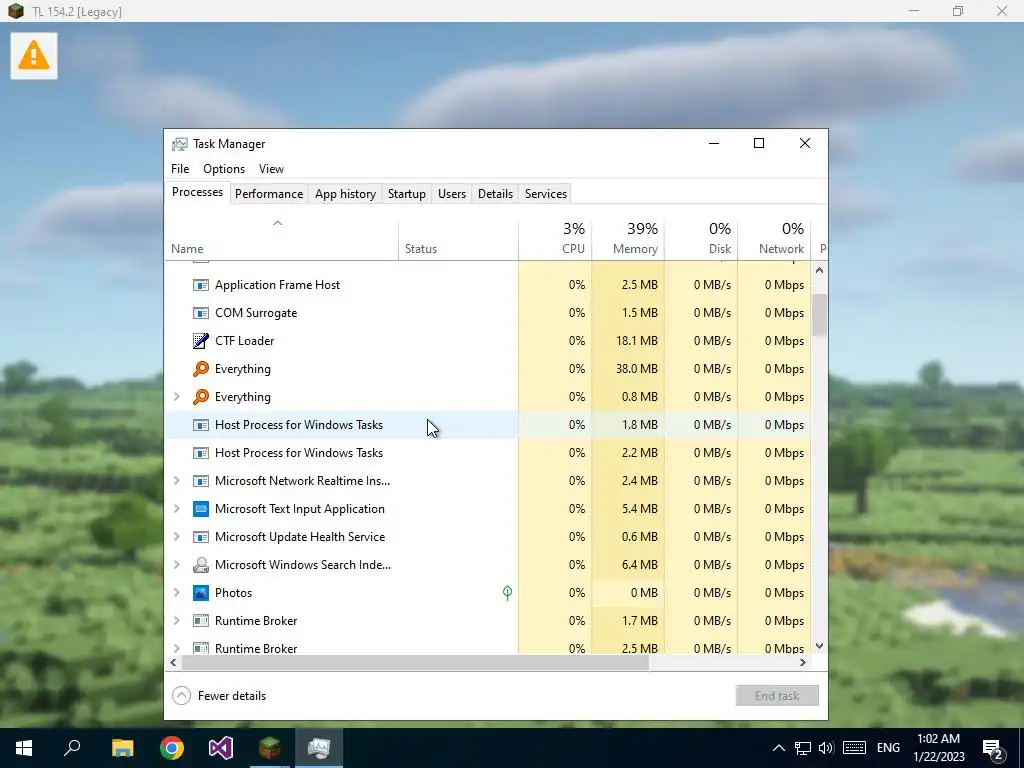
Task: Click the scroll up arrow of process list
Action: [x=820, y=270]
